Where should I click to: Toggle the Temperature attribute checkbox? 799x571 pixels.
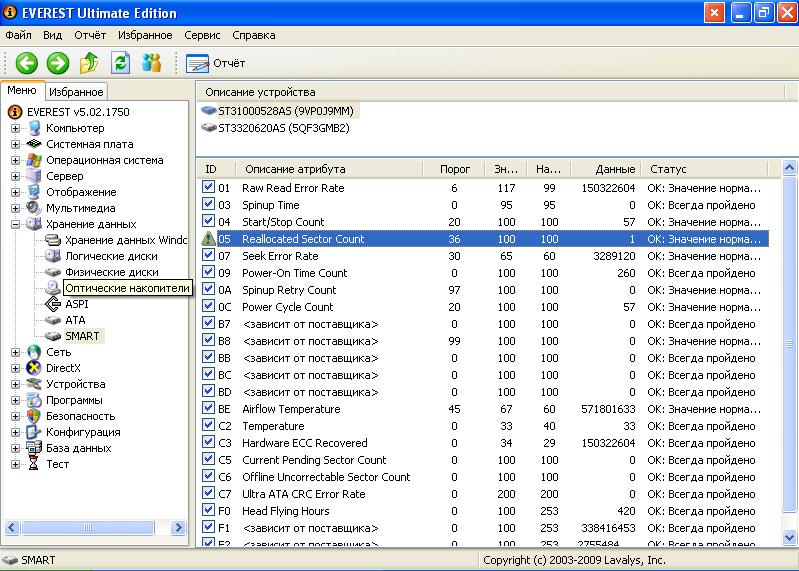(x=209, y=426)
